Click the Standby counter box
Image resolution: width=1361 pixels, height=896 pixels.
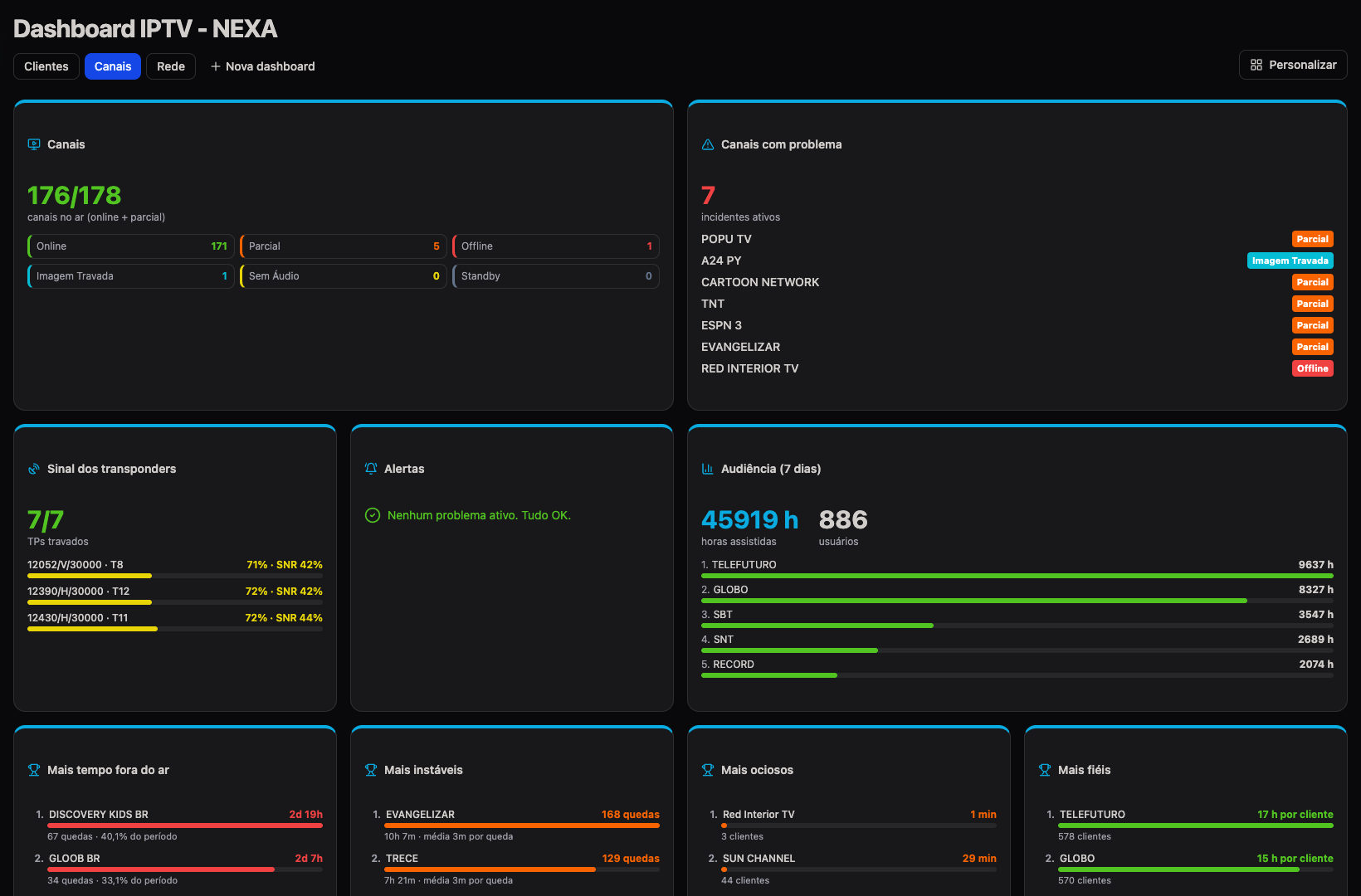556,276
